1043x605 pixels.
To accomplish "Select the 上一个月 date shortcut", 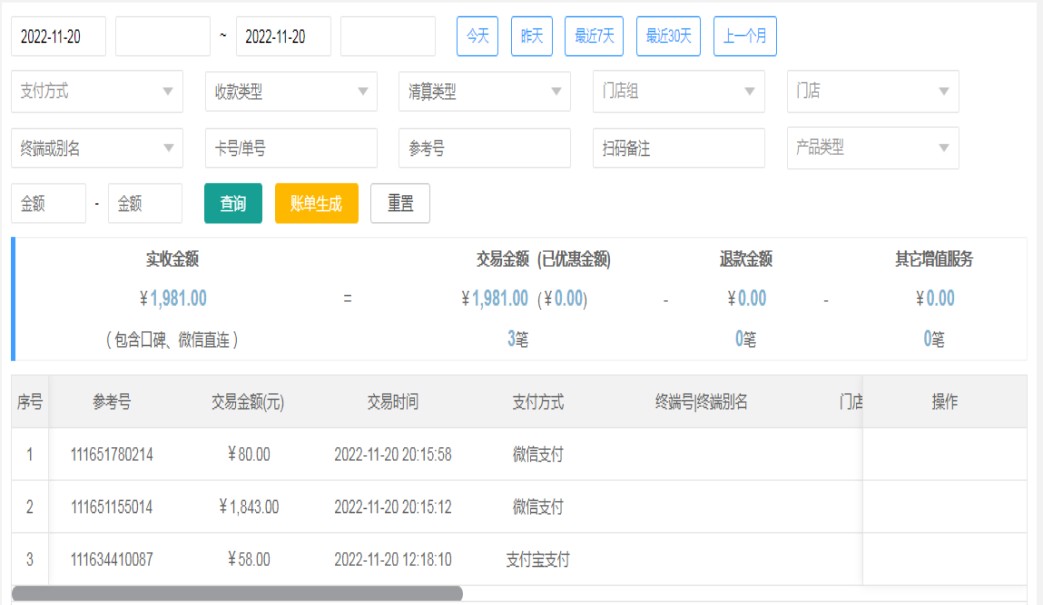I will tap(745, 36).
